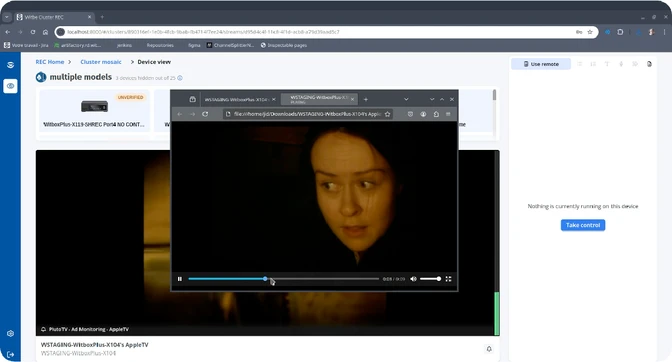Click the UNVERIFIED badge on device card

point(130,97)
